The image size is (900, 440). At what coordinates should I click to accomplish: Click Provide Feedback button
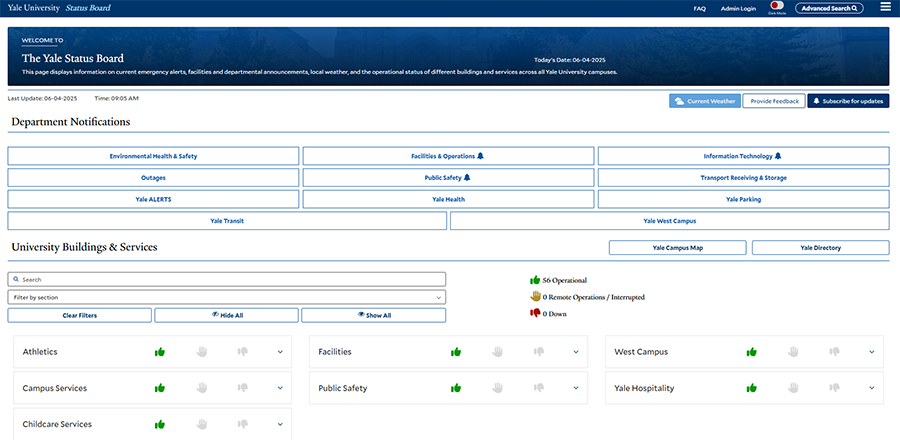pyautogui.click(x=774, y=101)
